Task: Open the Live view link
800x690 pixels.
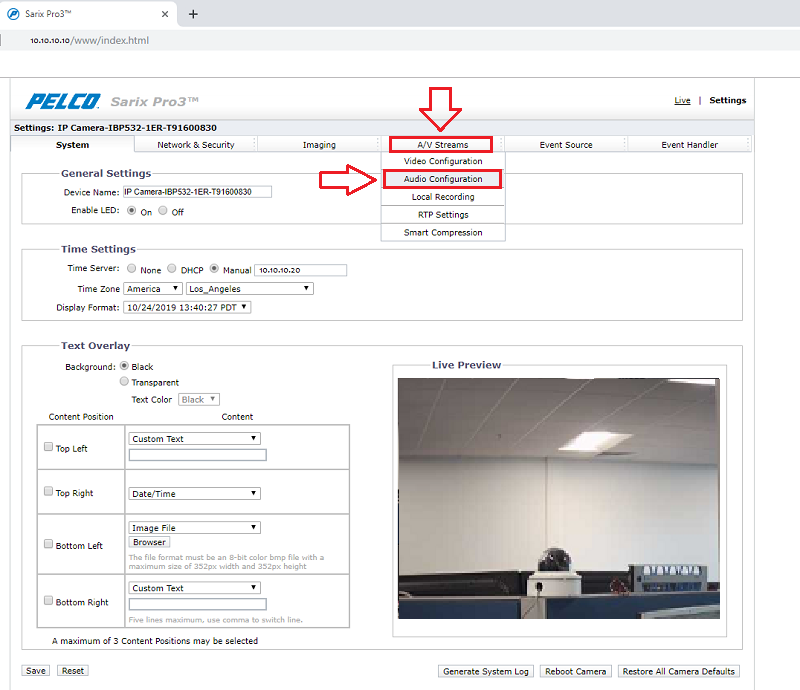Action: click(x=682, y=100)
